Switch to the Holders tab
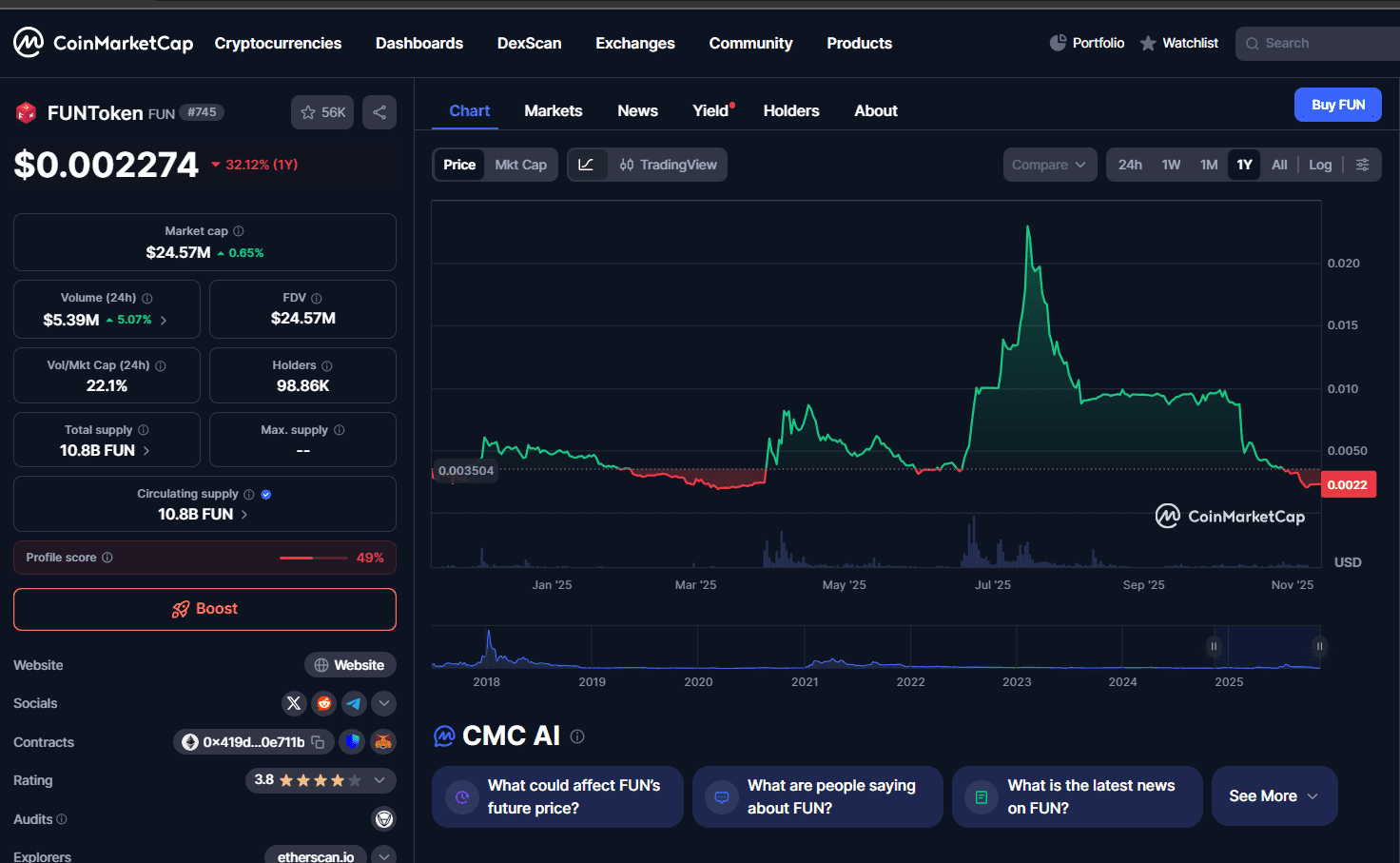Screen dimensions: 1400x863 coord(790,110)
